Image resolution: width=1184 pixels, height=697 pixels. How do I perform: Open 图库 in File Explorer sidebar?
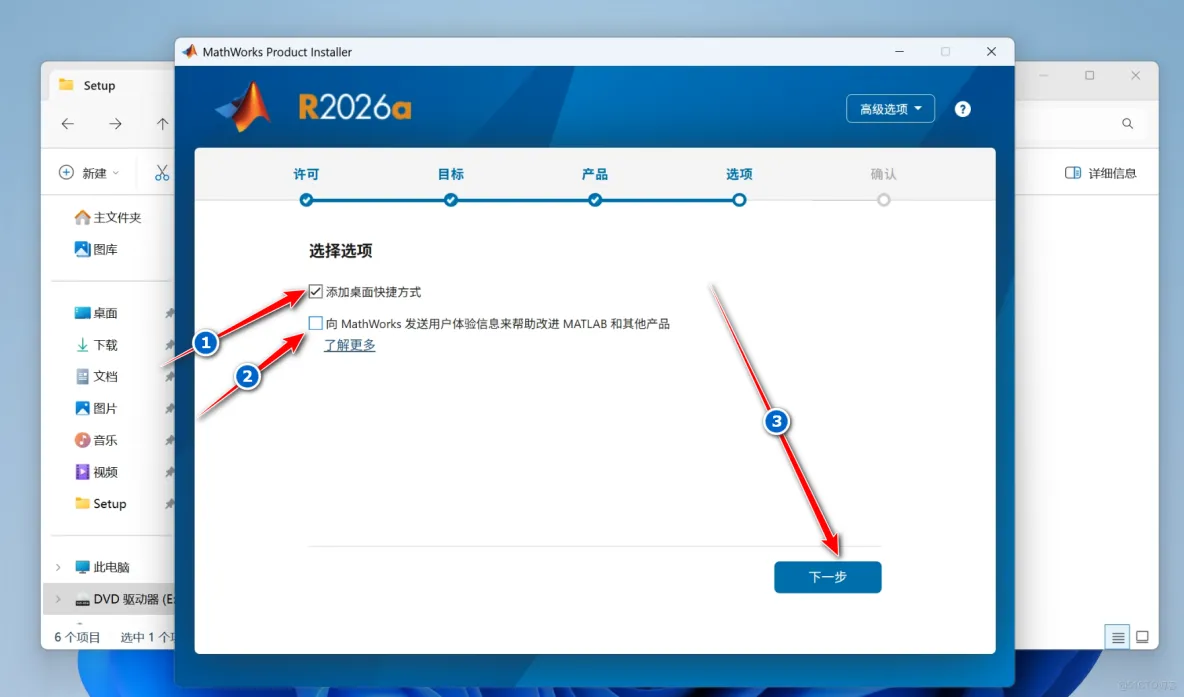[96, 249]
